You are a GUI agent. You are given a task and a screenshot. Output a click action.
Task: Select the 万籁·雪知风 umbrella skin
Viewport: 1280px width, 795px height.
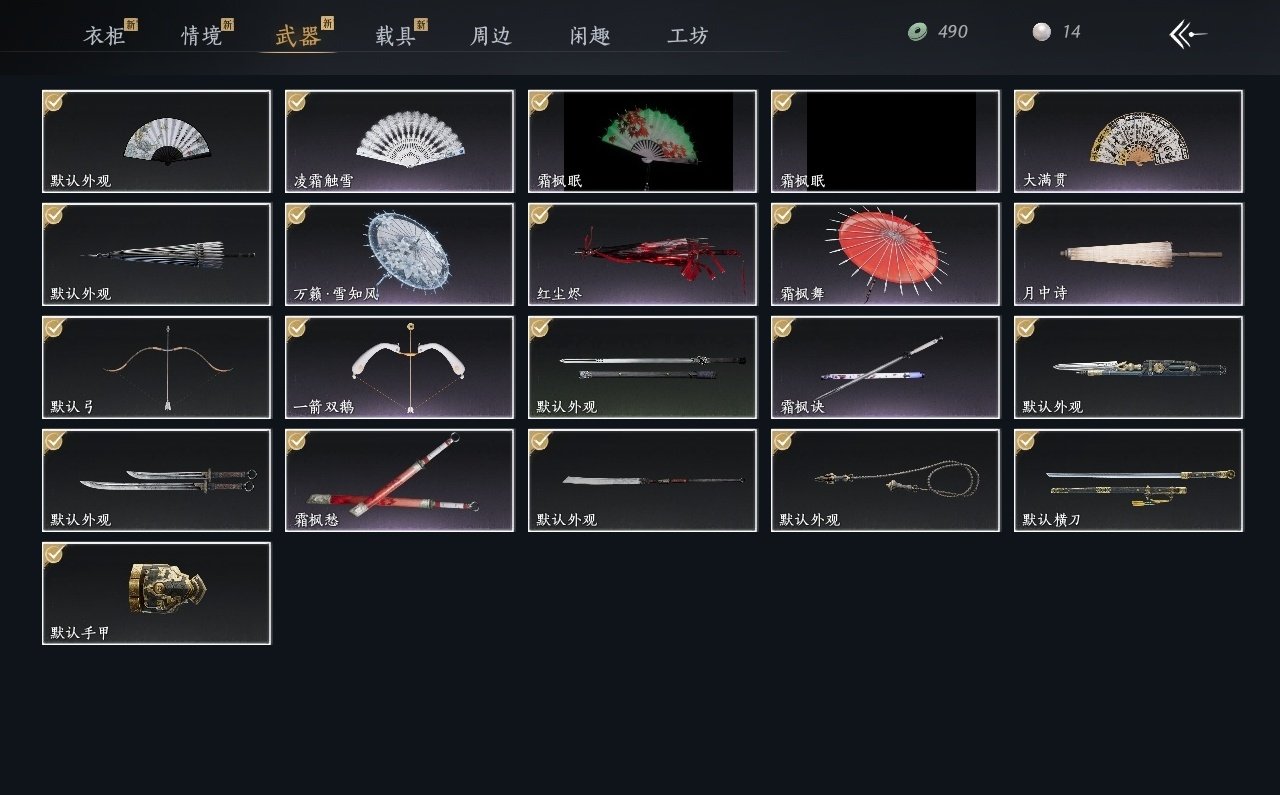pyautogui.click(x=399, y=254)
